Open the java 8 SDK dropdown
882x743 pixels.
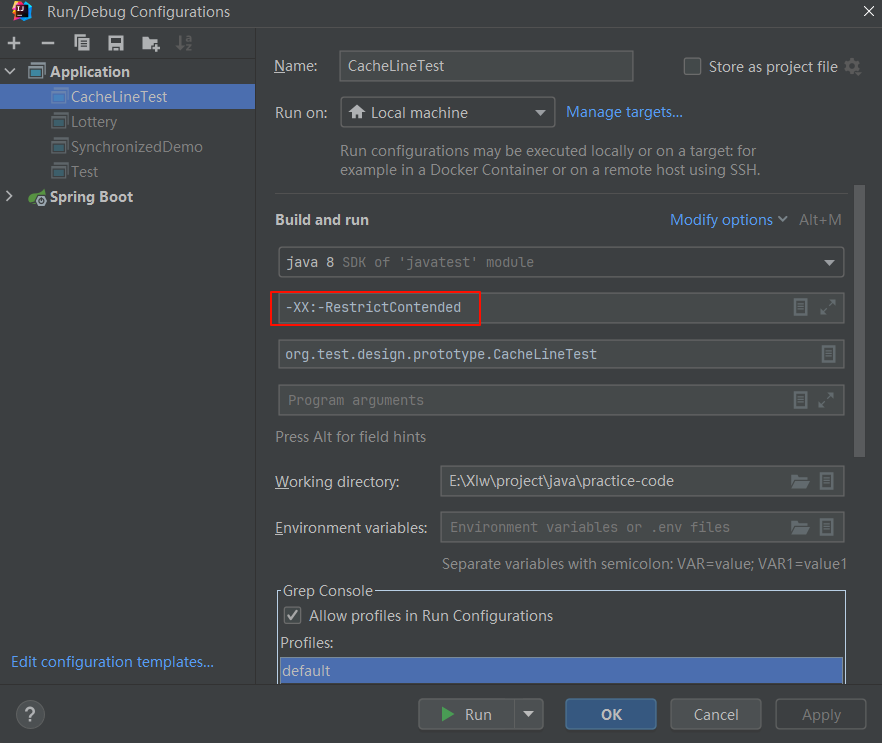(x=560, y=263)
